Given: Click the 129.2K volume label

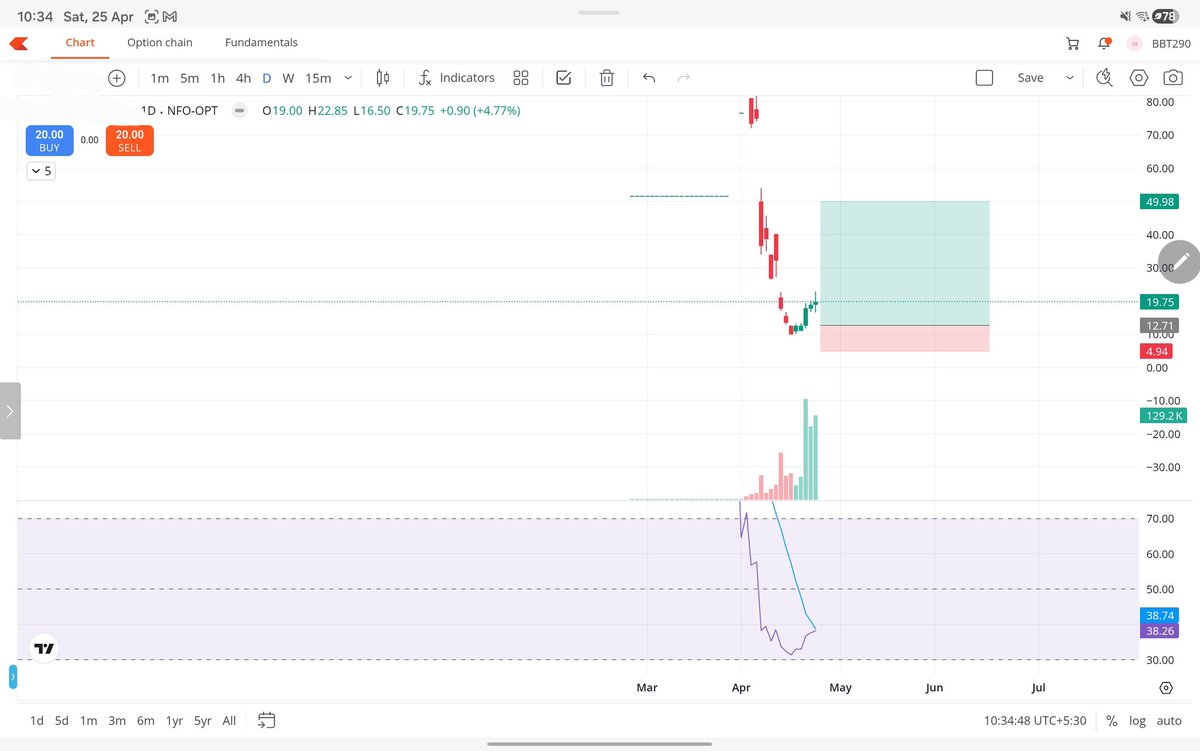Looking at the screenshot, I should (x=1161, y=415).
